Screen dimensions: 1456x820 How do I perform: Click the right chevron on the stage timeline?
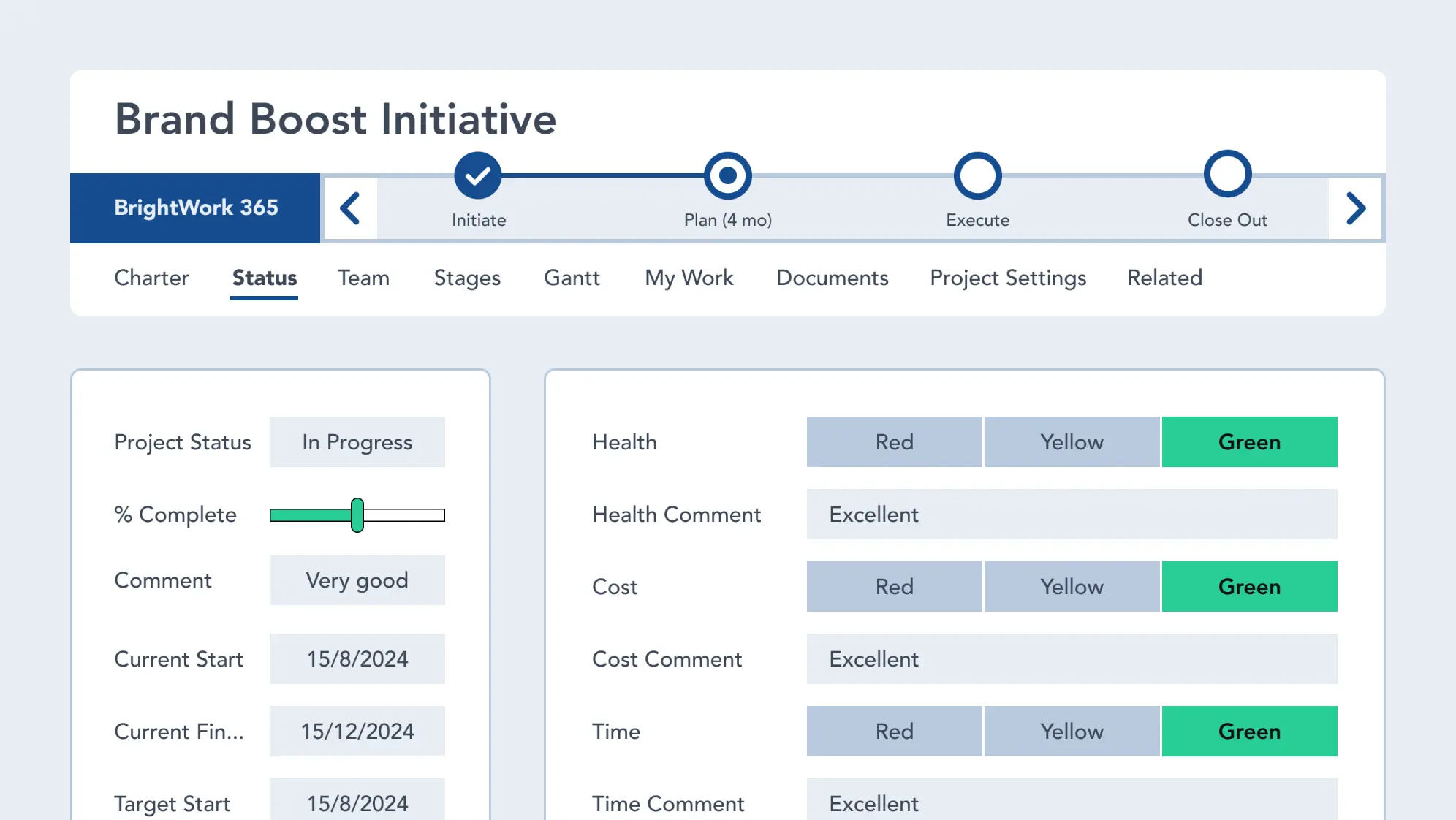pos(1357,208)
